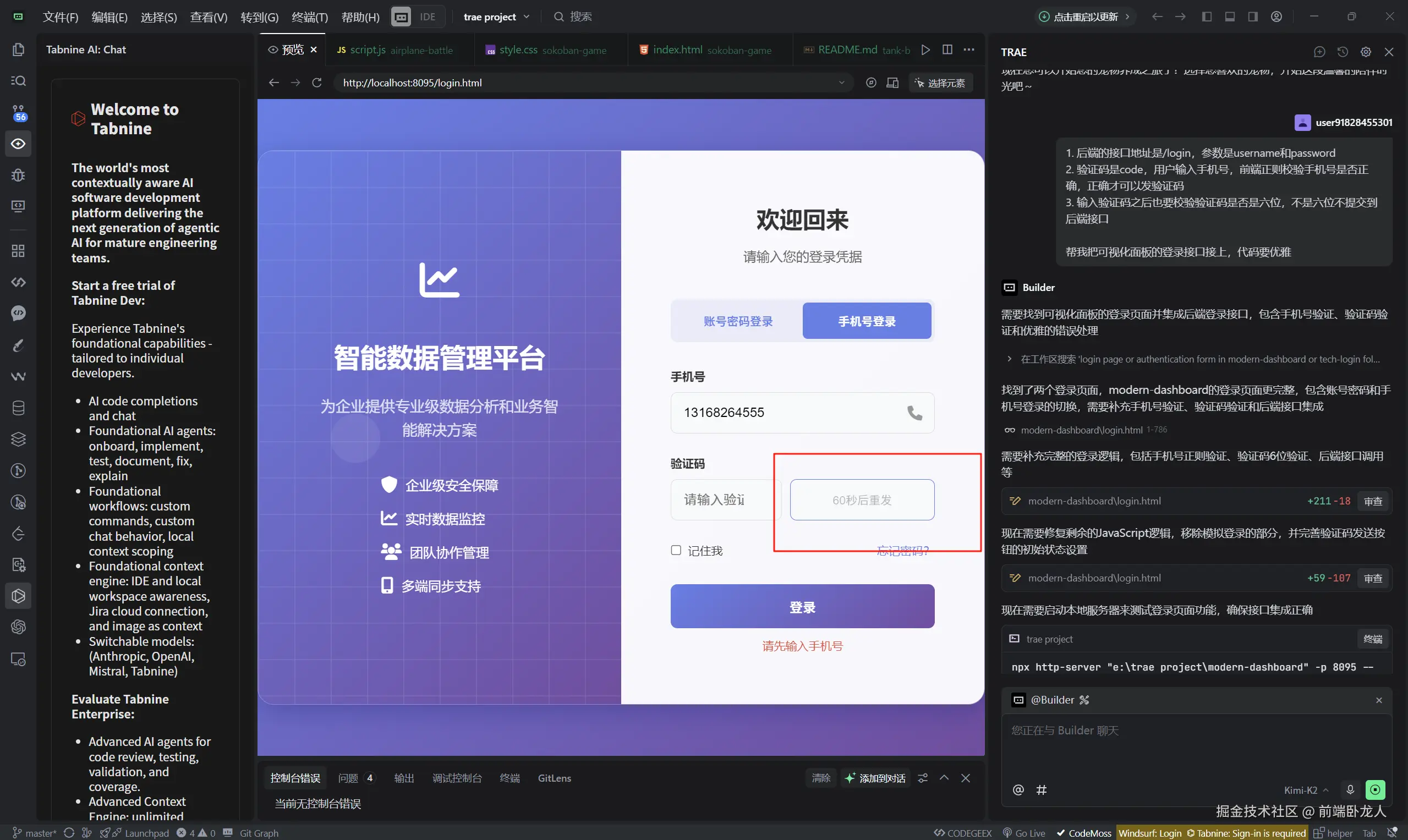Click the chat history clock icon

(1343, 52)
